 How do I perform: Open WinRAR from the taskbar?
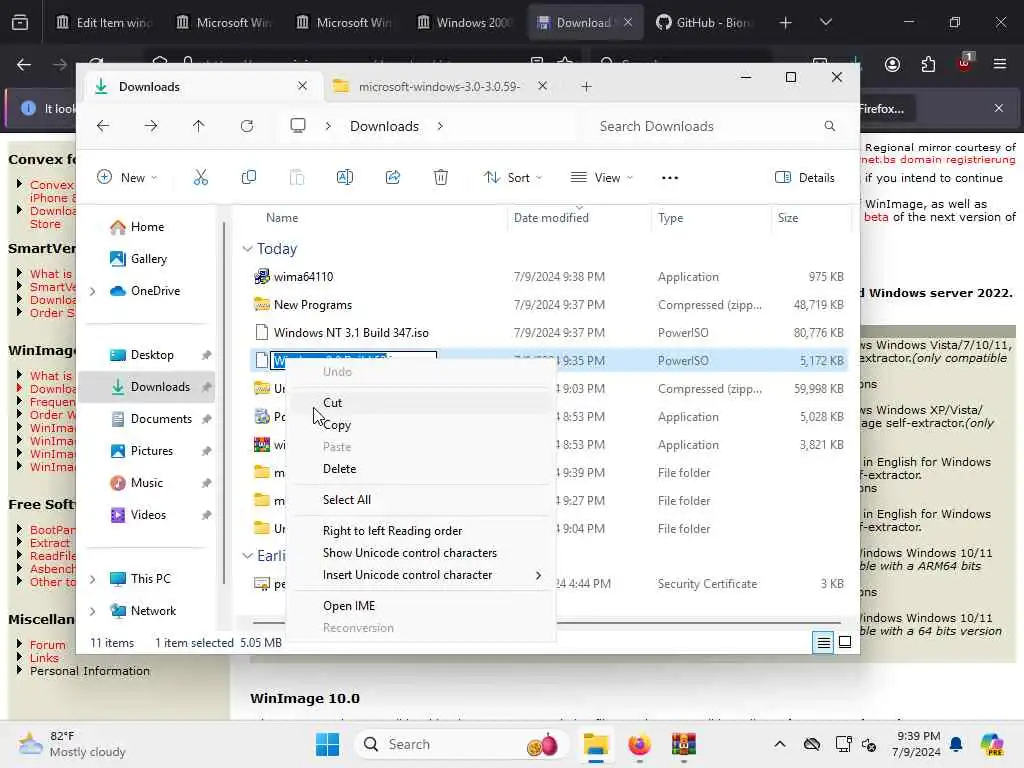click(683, 744)
